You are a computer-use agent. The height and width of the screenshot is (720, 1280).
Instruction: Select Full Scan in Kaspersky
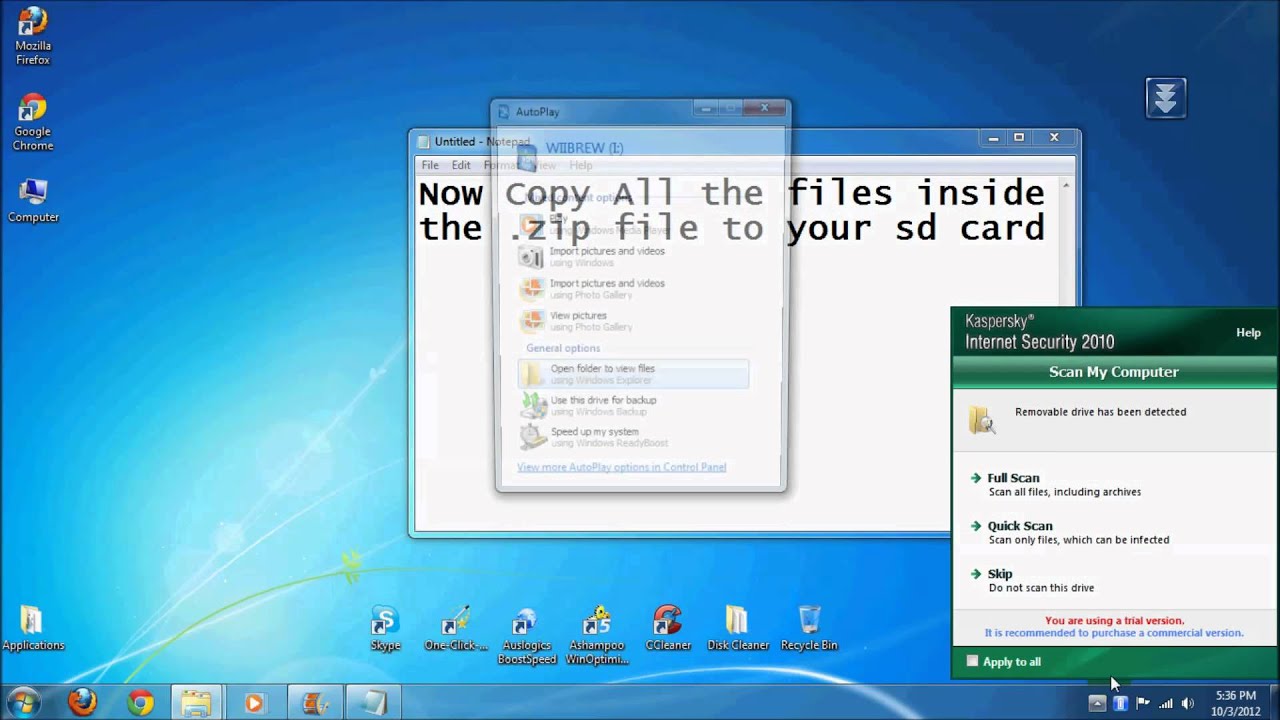(x=1013, y=478)
